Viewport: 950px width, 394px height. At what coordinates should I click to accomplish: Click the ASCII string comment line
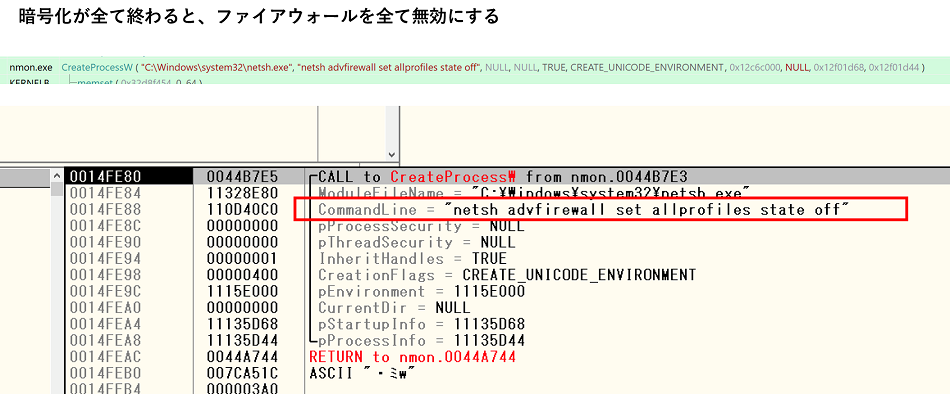coord(362,373)
